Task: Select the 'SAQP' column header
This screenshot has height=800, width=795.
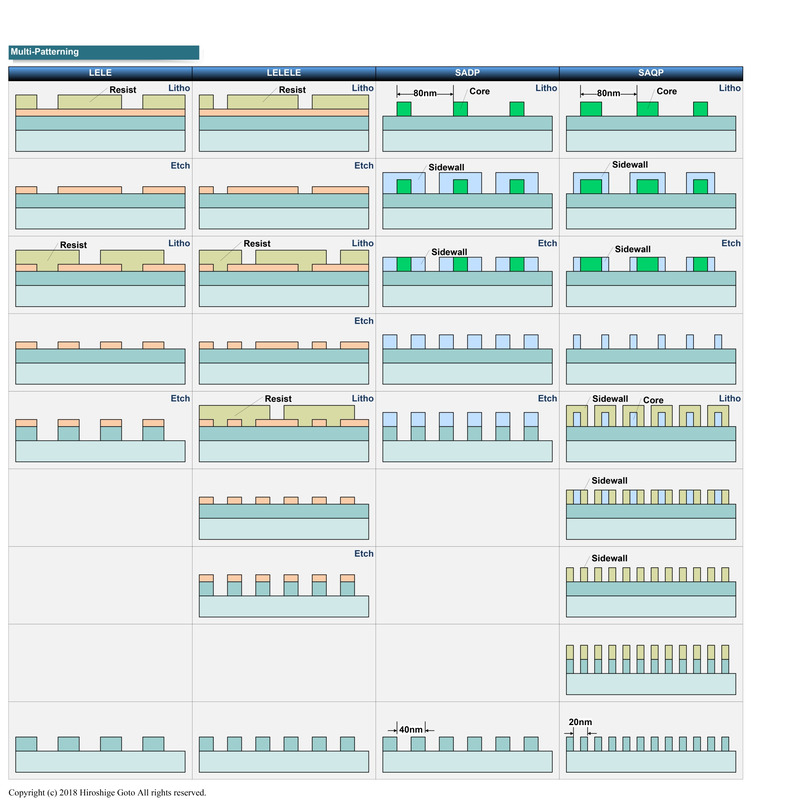Action: (651, 73)
